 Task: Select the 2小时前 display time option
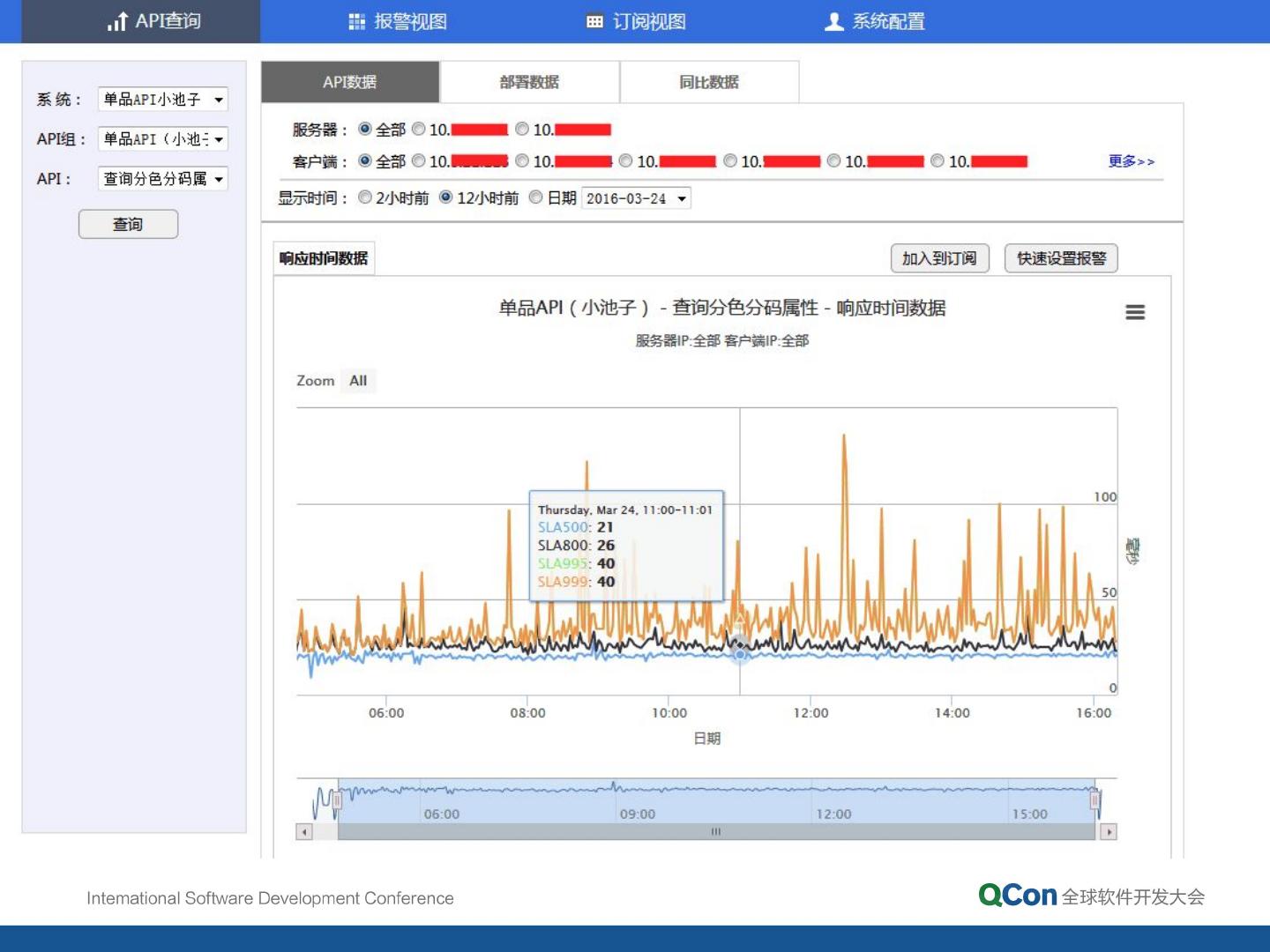tap(365, 197)
